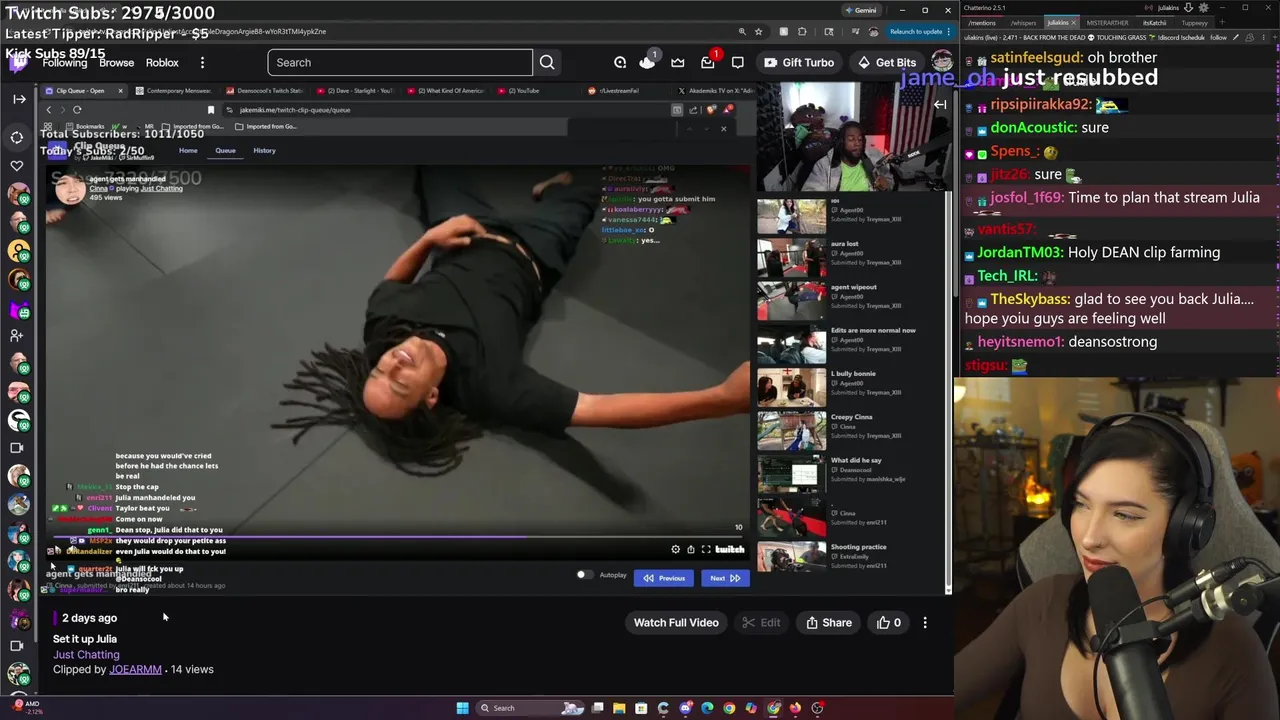Click the Get Bits button

887,63
